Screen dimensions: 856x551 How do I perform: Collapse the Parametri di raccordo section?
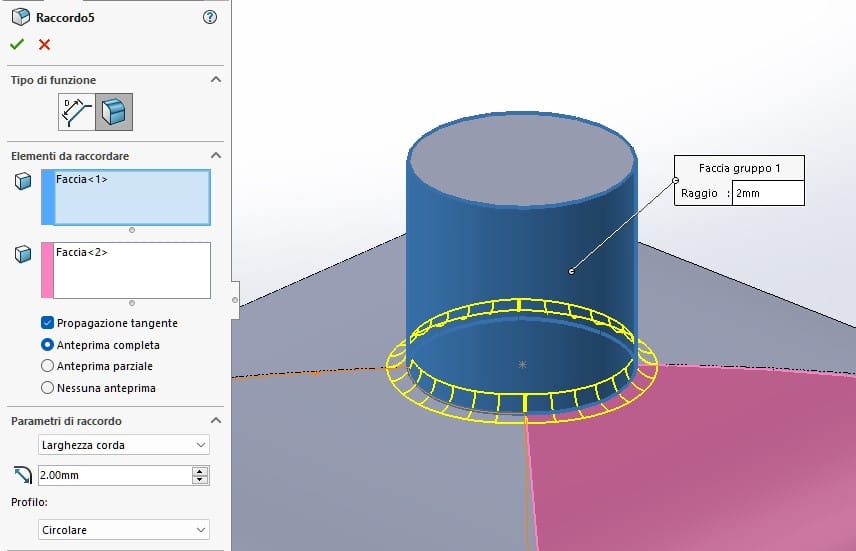point(216,420)
